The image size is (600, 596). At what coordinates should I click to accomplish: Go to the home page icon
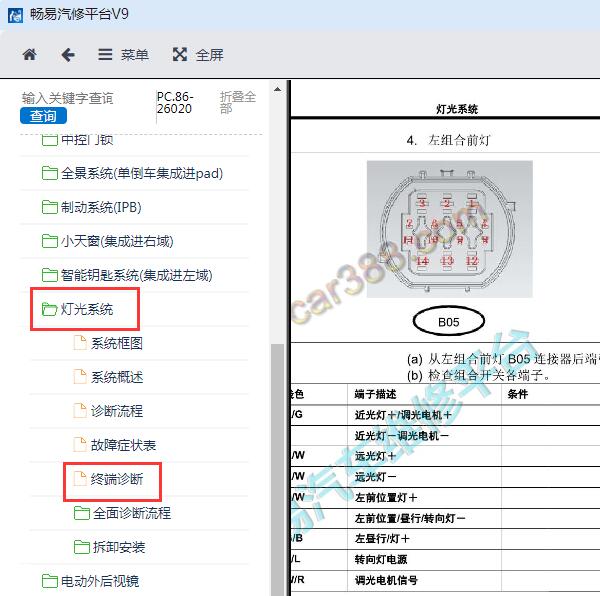point(29,55)
